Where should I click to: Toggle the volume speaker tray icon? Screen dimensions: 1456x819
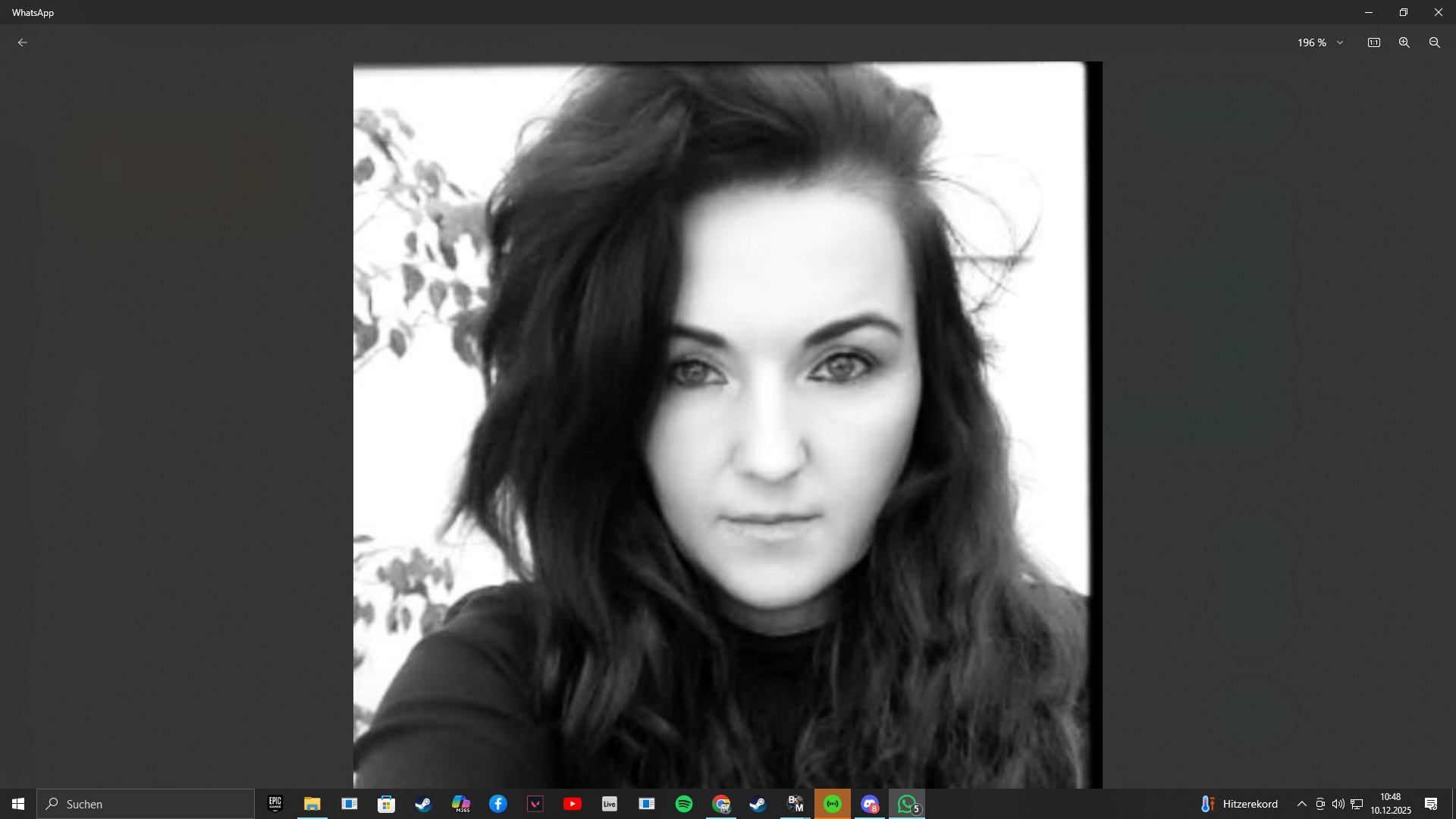click(1338, 804)
